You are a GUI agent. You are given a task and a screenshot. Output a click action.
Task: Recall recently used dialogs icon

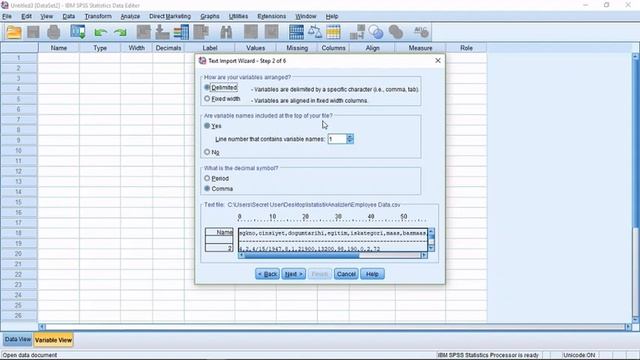tap(78, 32)
